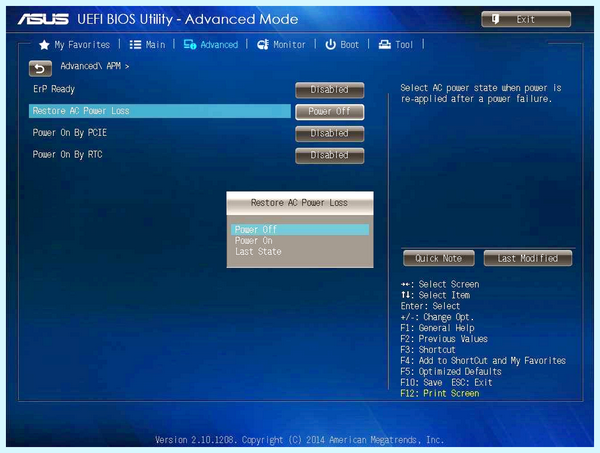Select the Power On By RTC label
600x453 pixels.
(67, 155)
